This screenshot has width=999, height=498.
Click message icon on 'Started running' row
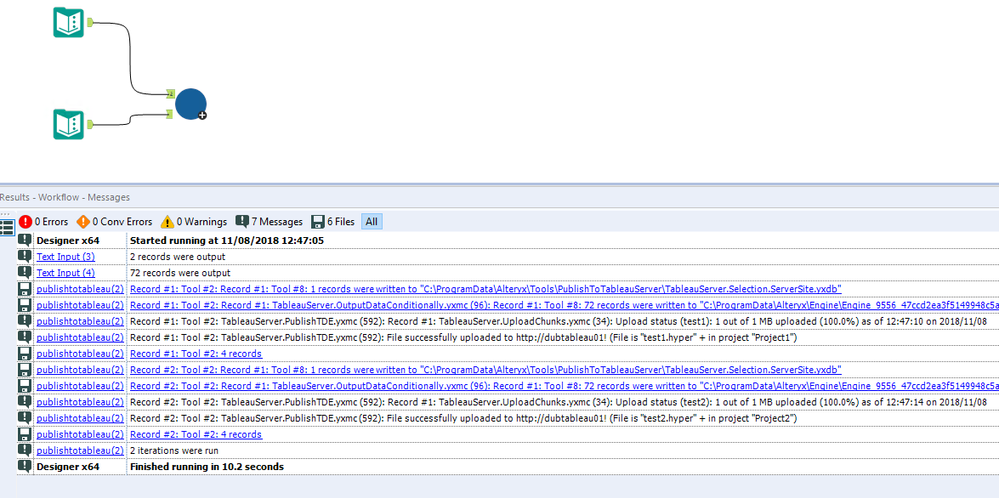[x=25, y=240]
